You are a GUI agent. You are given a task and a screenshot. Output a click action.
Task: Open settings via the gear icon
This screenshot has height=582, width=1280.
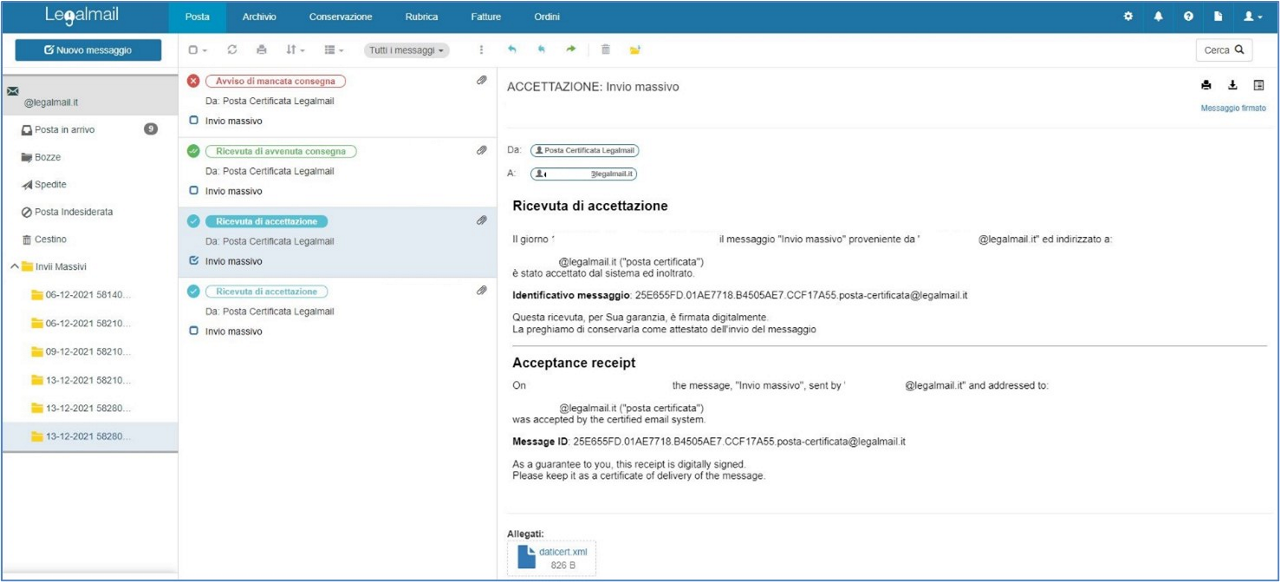(x=1129, y=17)
